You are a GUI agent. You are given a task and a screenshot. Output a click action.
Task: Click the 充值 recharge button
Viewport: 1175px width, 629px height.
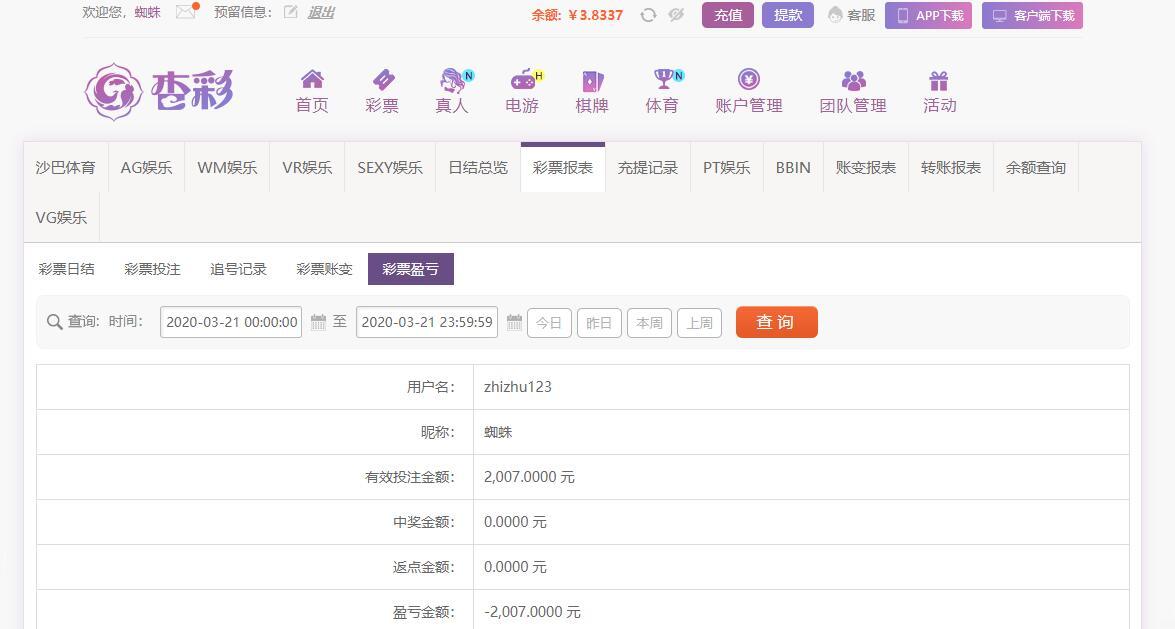(728, 15)
